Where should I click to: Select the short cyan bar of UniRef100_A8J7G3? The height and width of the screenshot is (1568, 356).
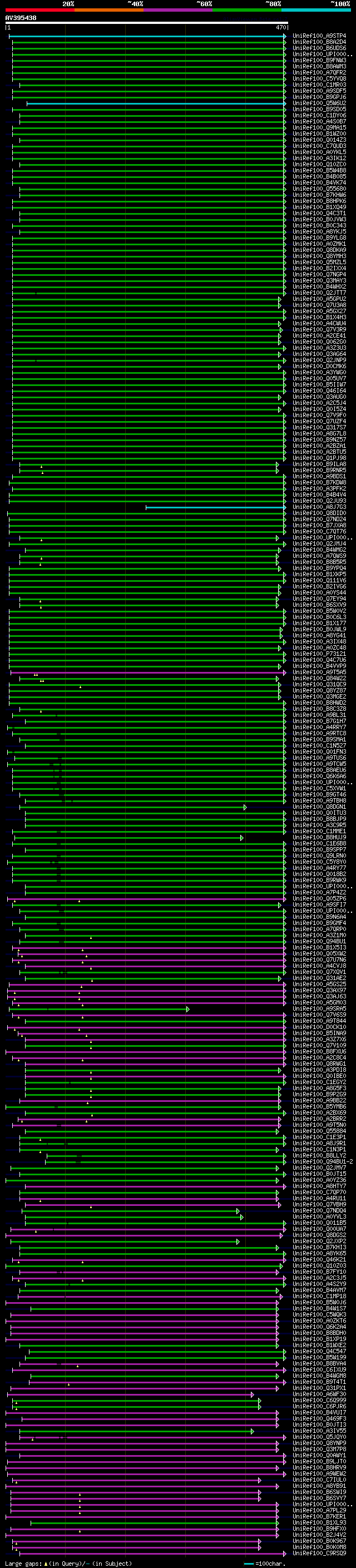point(215,507)
